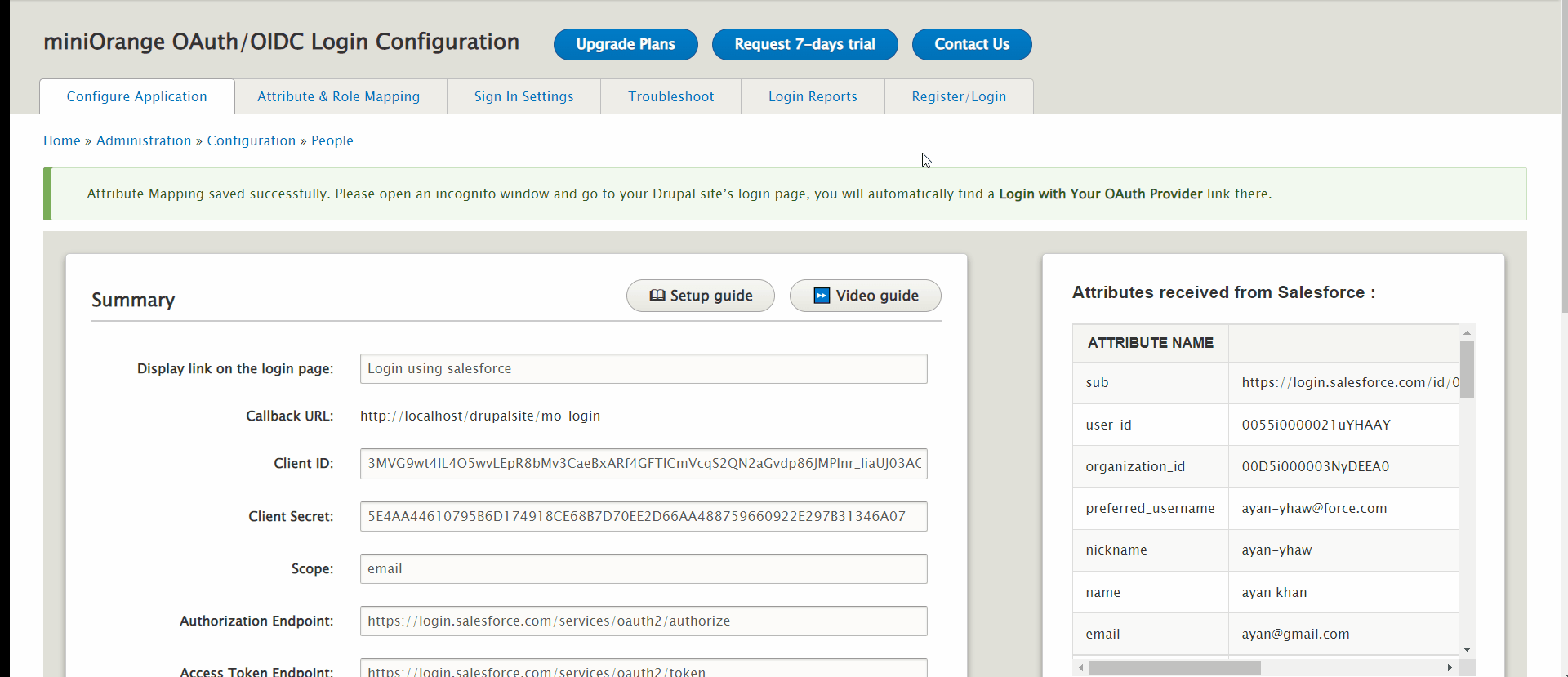Click the ATTRIBUTE NAME column header
Screen dimensions: 1568x677
point(1151,343)
